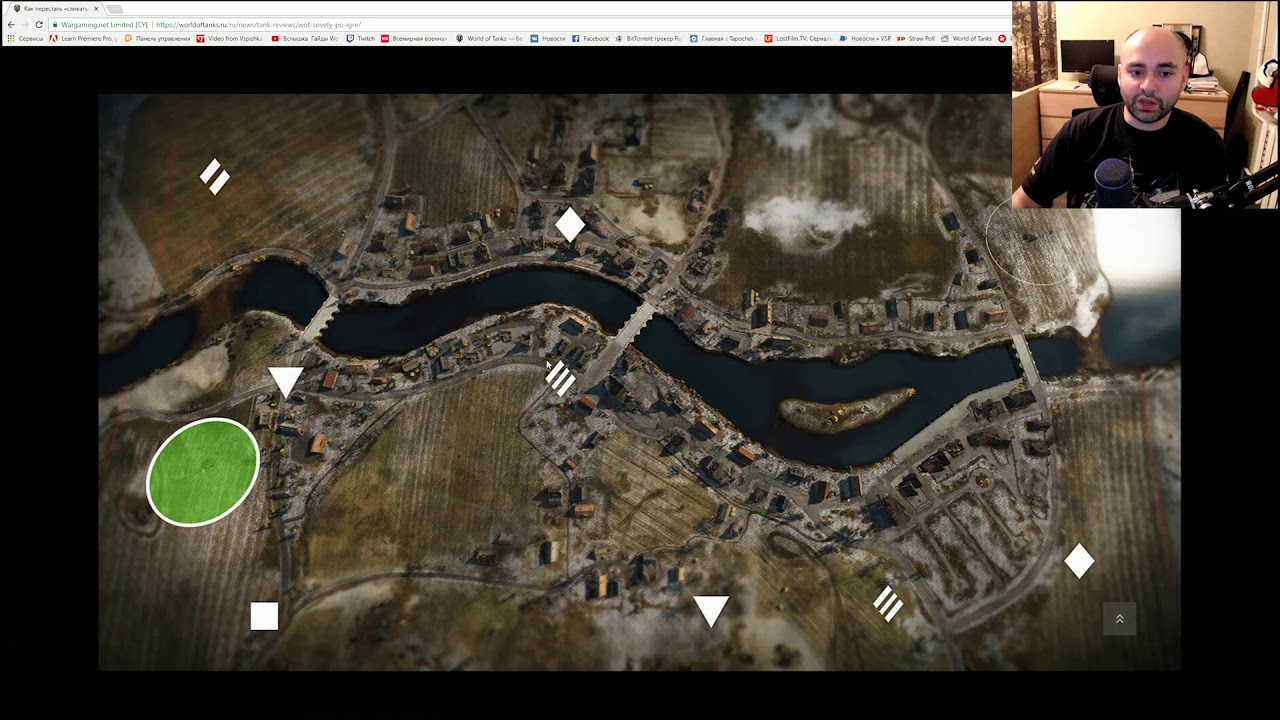Go back with the browser back arrow
Viewport: 1280px width, 720px height.
pyautogui.click(x=11, y=24)
